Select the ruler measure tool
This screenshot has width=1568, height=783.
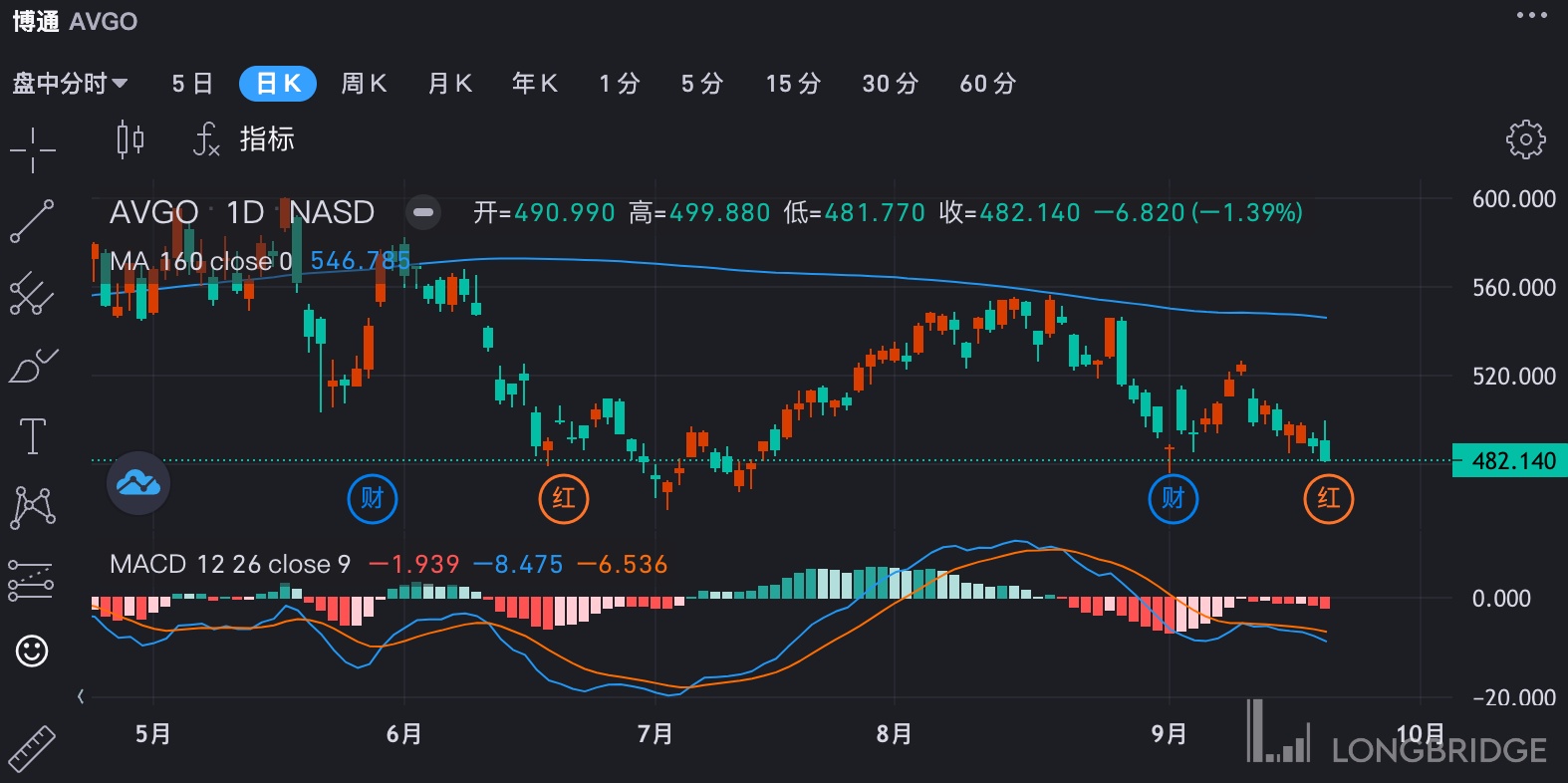pyautogui.click(x=32, y=747)
